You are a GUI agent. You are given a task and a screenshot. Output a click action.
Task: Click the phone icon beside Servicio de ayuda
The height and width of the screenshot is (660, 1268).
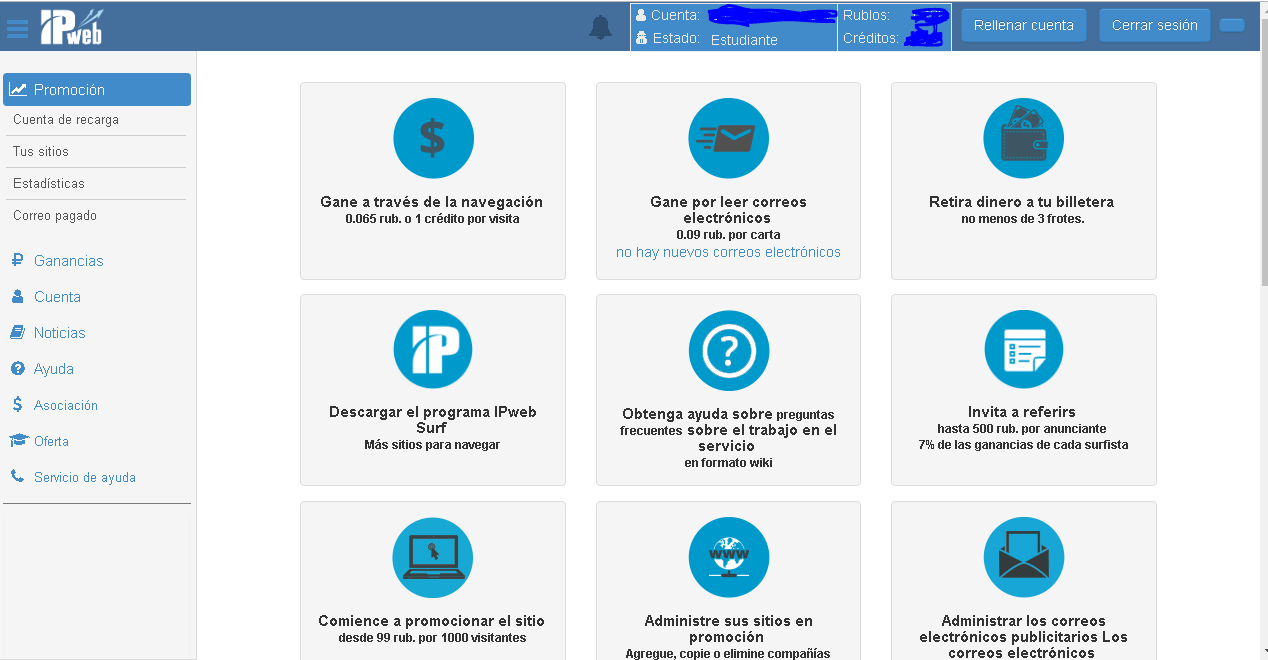pyautogui.click(x=17, y=477)
